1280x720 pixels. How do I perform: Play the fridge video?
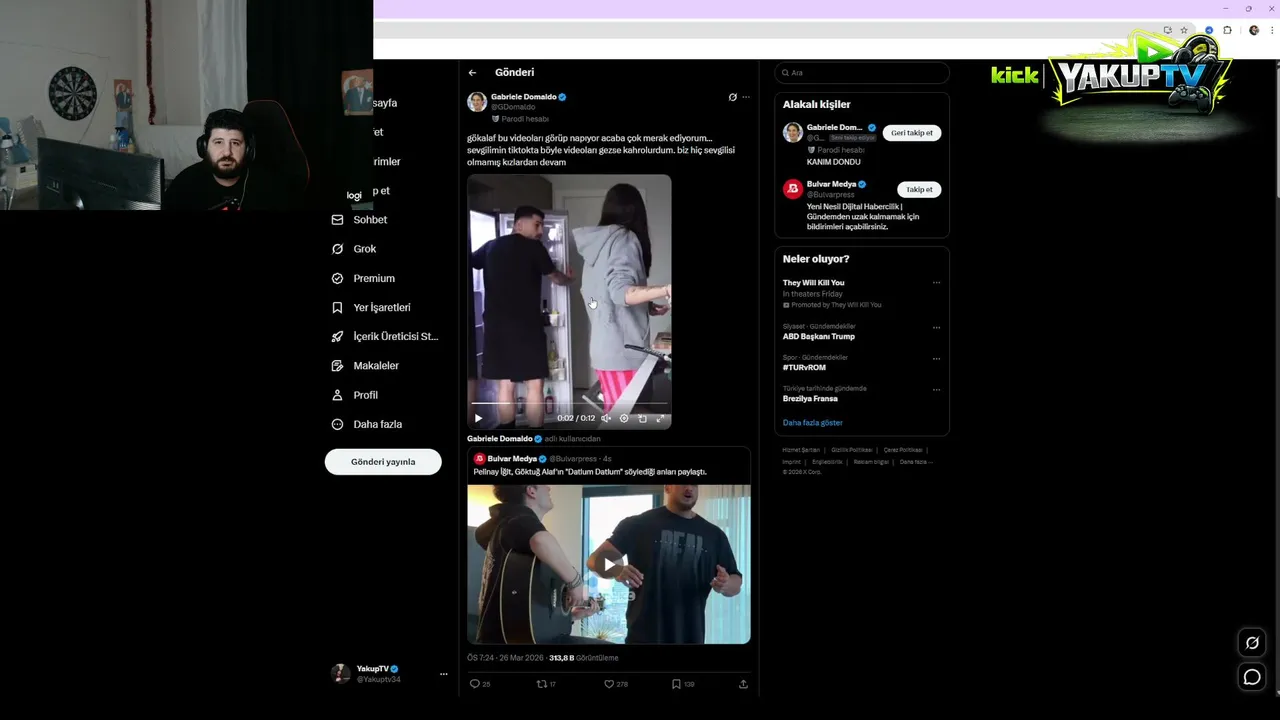478,418
